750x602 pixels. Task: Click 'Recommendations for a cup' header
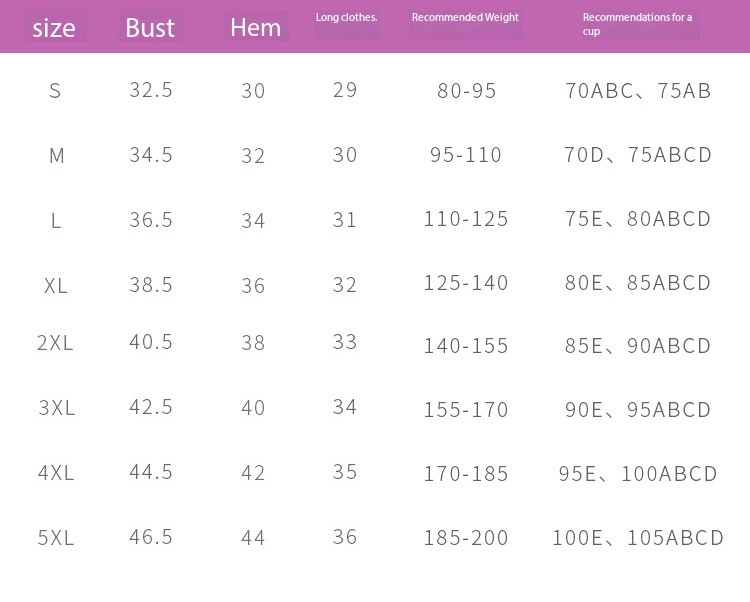640,24
